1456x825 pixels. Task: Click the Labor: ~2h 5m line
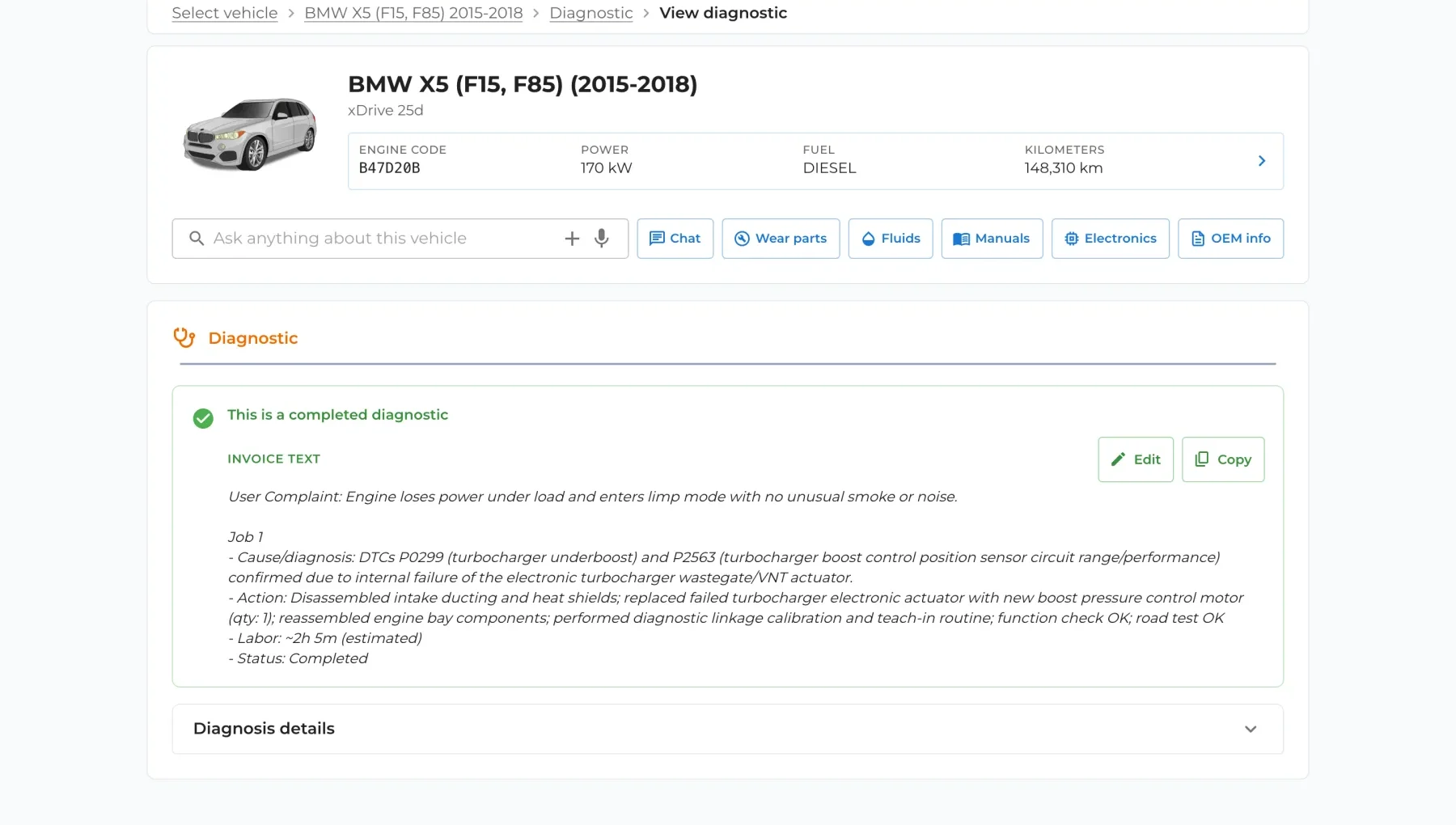(x=325, y=638)
